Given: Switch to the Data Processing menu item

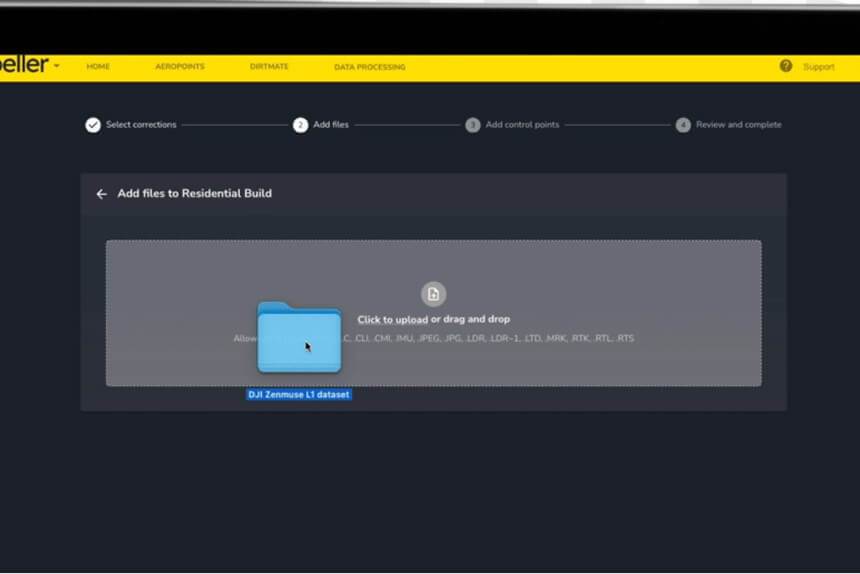Looking at the screenshot, I should [x=370, y=67].
